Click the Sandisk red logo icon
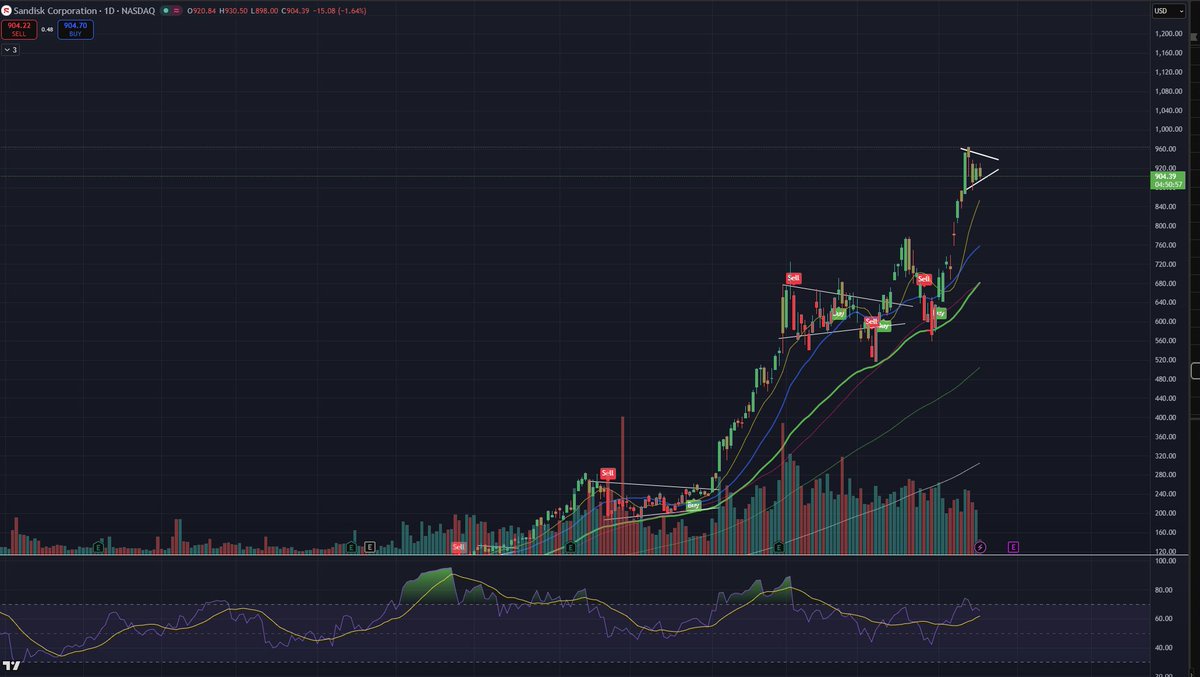This screenshot has height=677, width=1200. coord(7,10)
